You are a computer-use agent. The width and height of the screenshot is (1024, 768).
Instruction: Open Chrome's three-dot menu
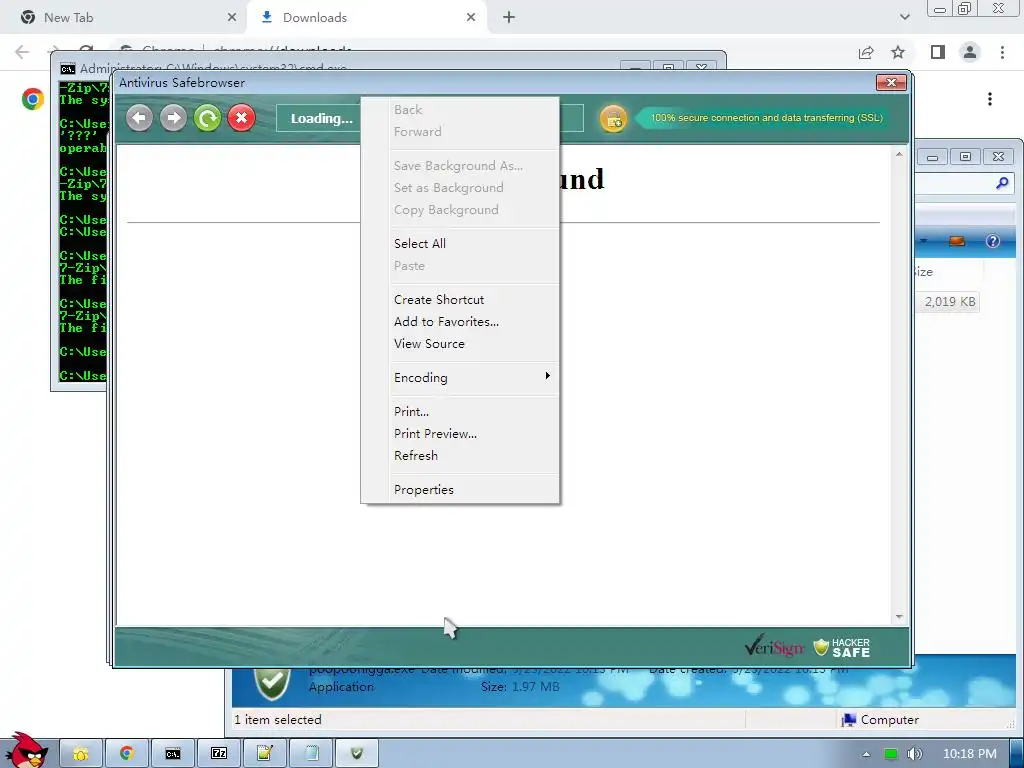pos(1002,52)
